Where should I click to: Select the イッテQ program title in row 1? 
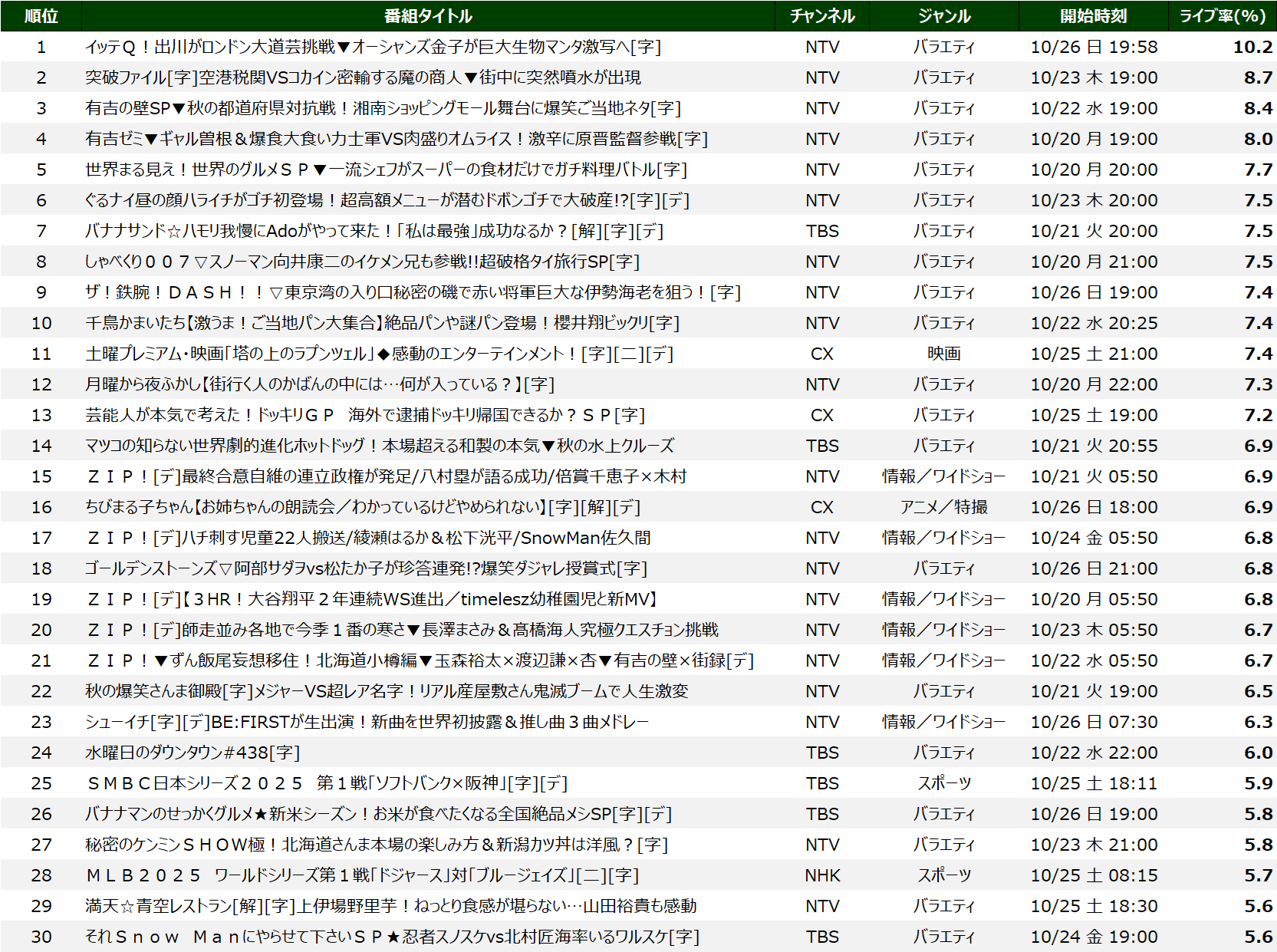373,47
